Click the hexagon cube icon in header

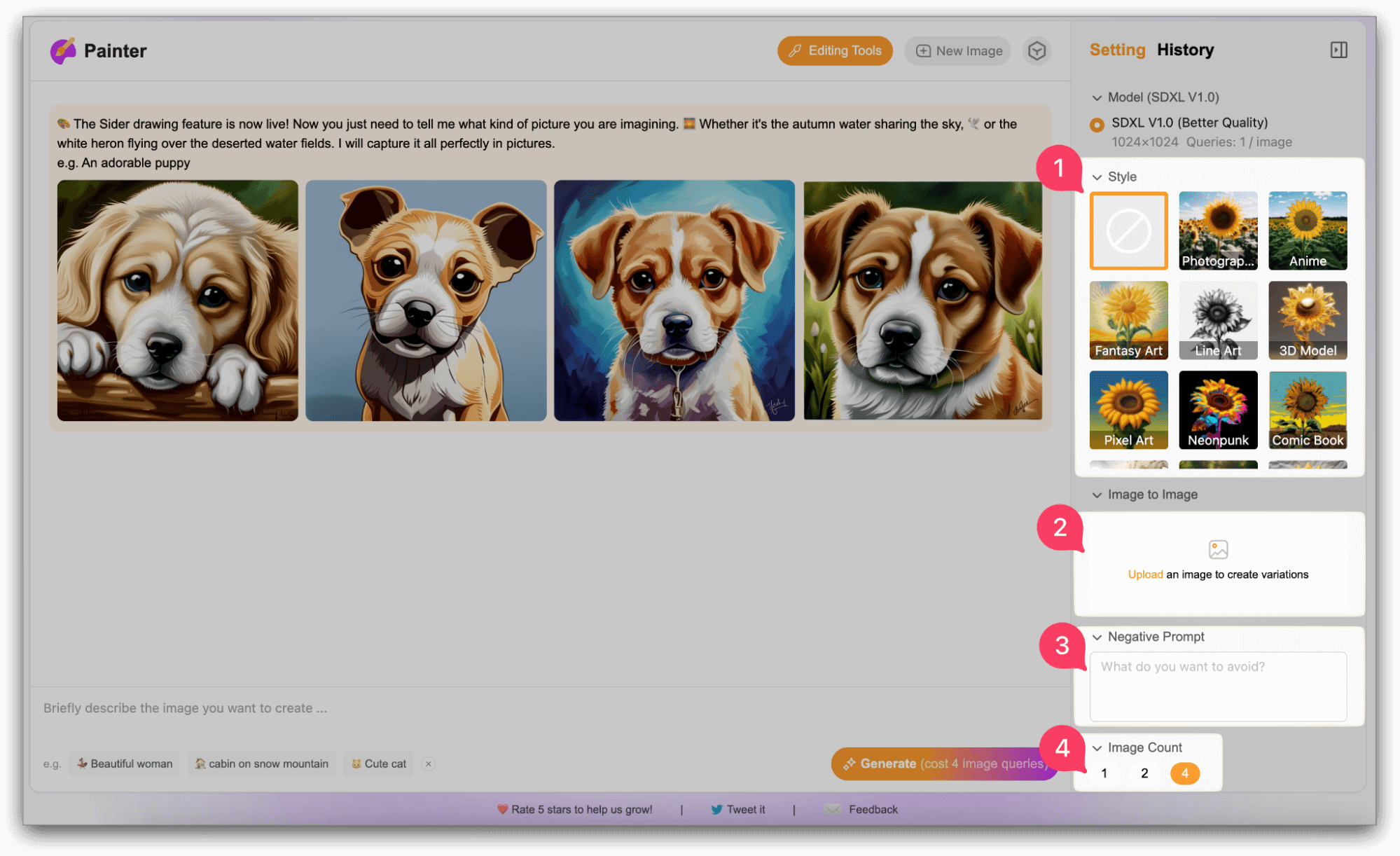1037,50
